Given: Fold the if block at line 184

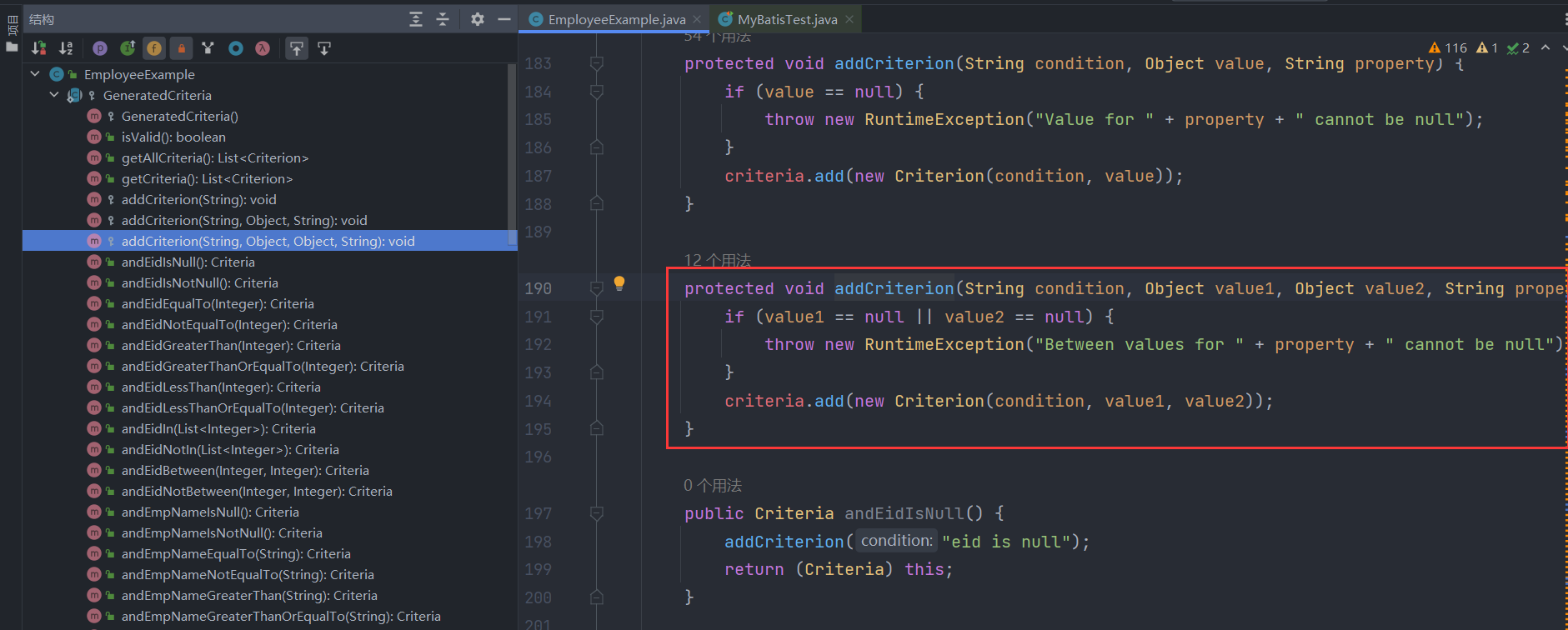Looking at the screenshot, I should click(597, 92).
